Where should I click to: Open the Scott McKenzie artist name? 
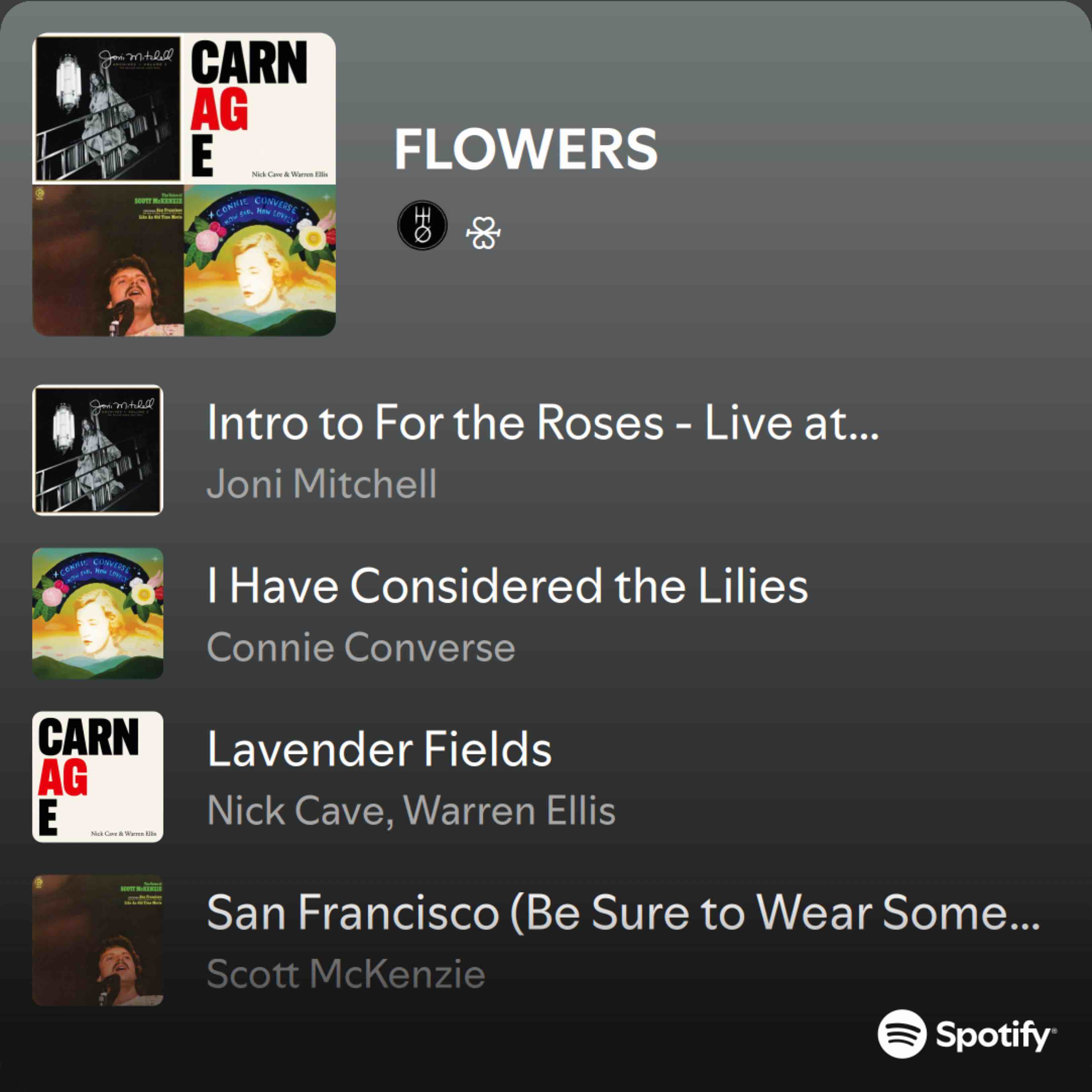(x=346, y=974)
